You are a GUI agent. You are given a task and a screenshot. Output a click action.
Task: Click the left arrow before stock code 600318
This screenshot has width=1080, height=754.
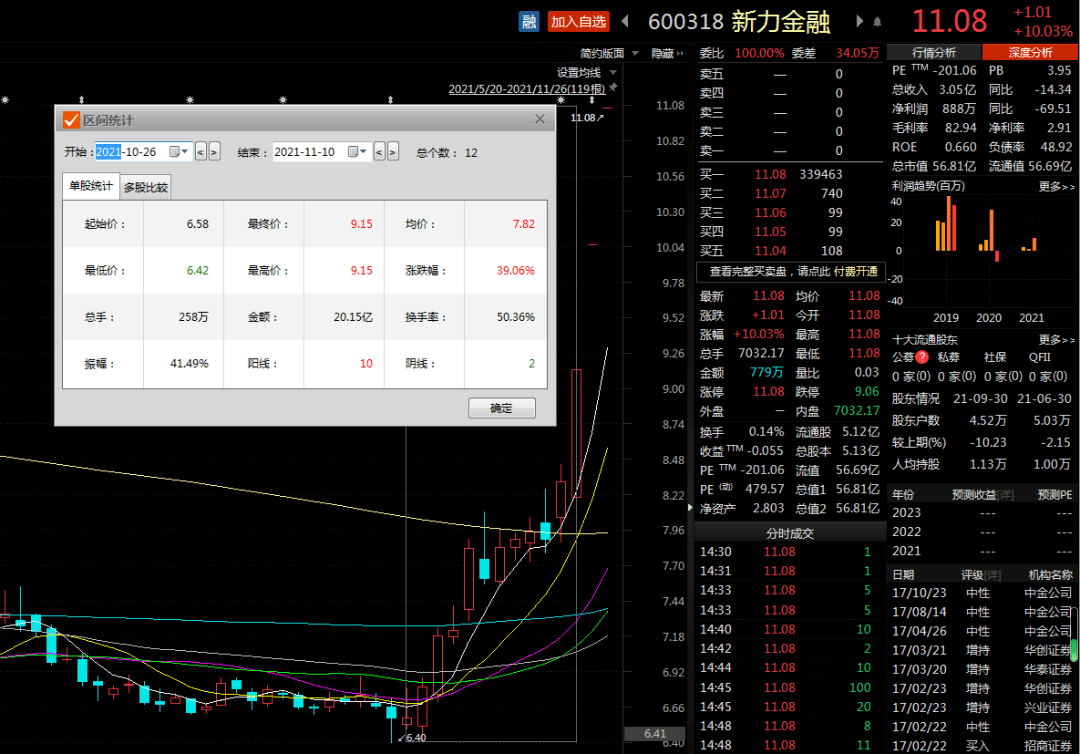tap(626, 21)
